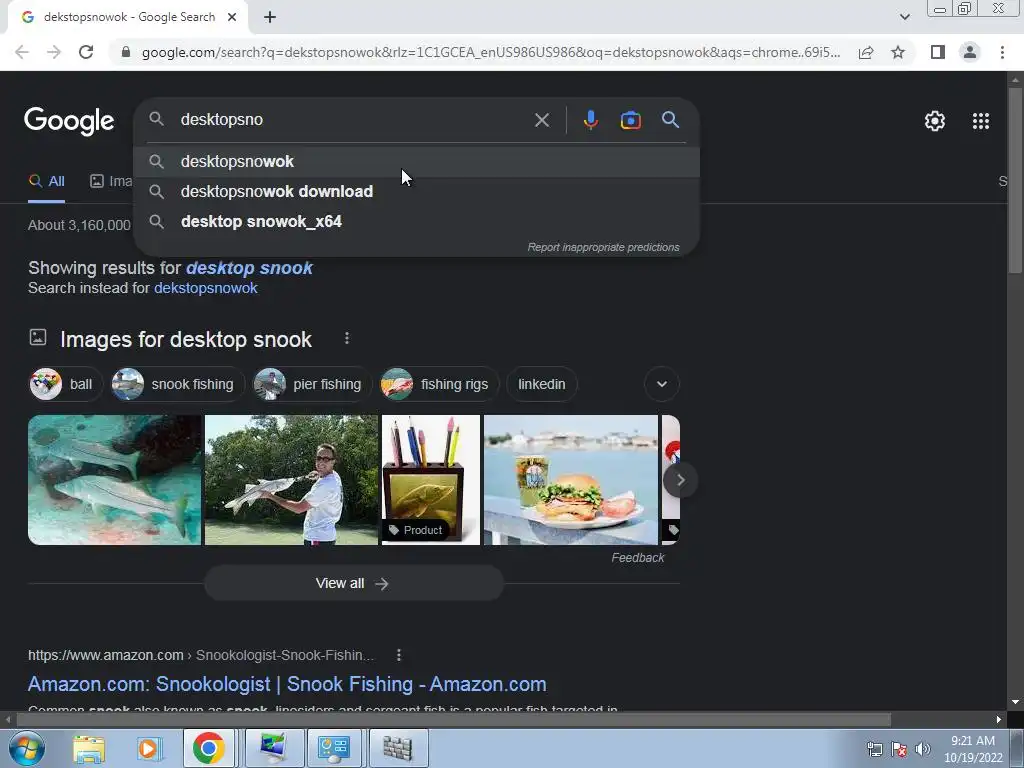
Task: Click the Action Center flag tray icon
Action: (x=899, y=749)
